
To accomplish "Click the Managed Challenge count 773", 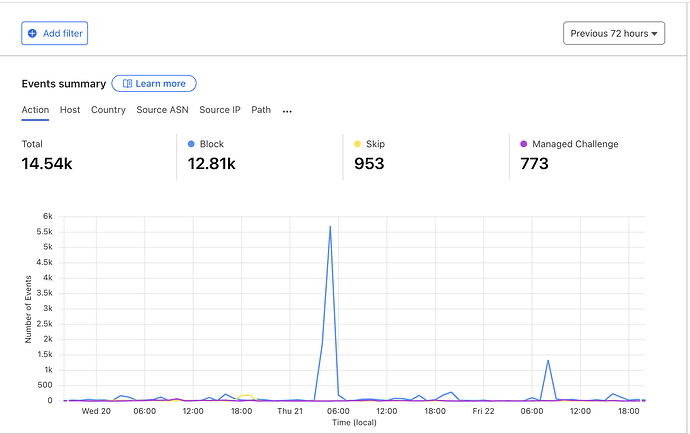I will (x=534, y=164).
